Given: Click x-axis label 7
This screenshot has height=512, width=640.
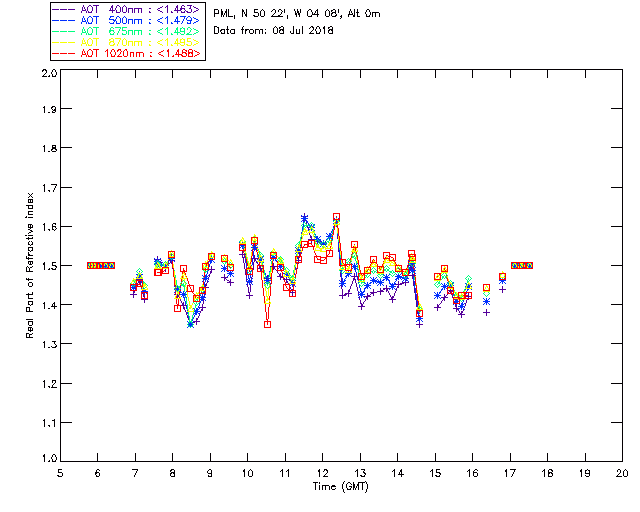Looking at the screenshot, I should pyautogui.click(x=135, y=473).
